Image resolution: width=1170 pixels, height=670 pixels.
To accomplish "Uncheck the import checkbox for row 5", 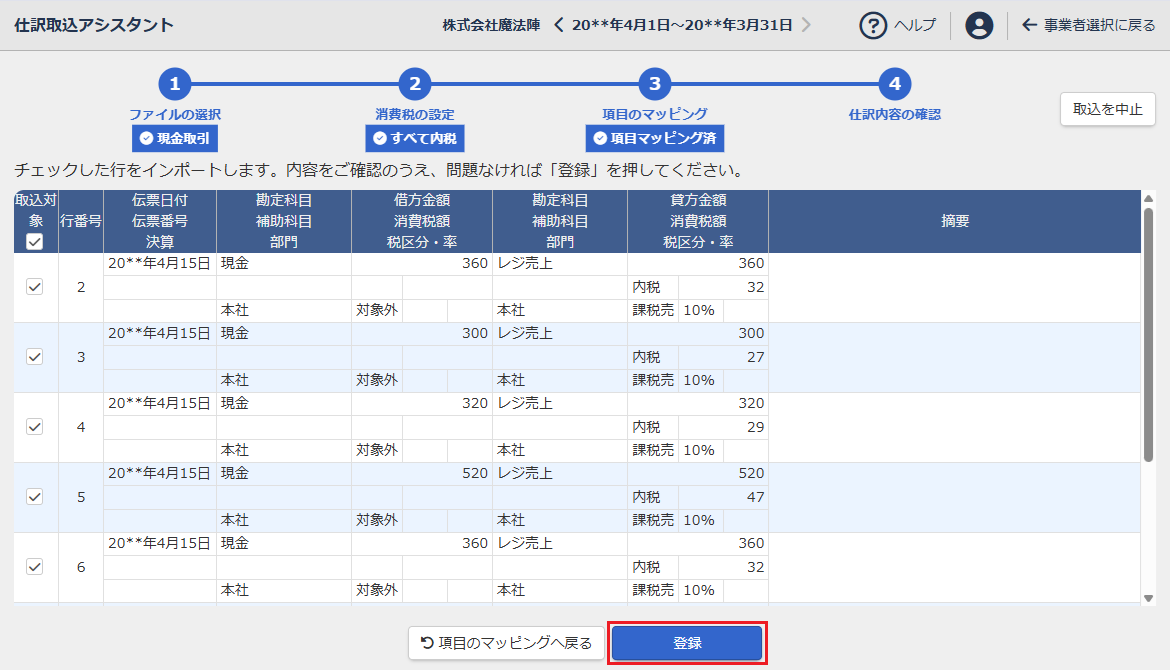I will click(x=35, y=497).
